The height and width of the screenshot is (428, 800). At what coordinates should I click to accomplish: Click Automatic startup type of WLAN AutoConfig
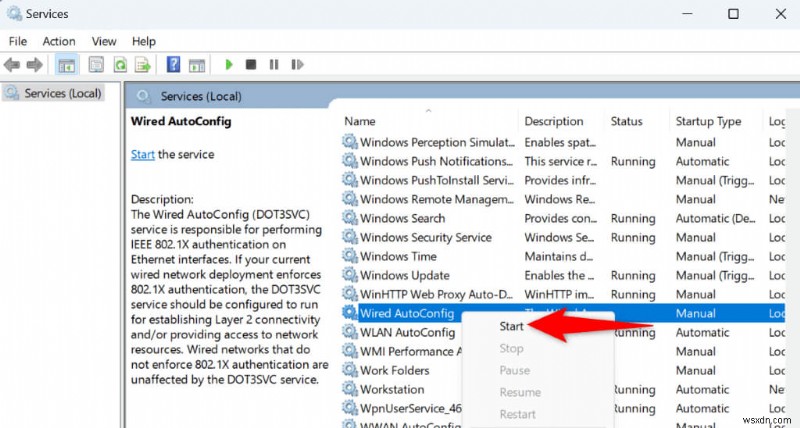click(703, 333)
